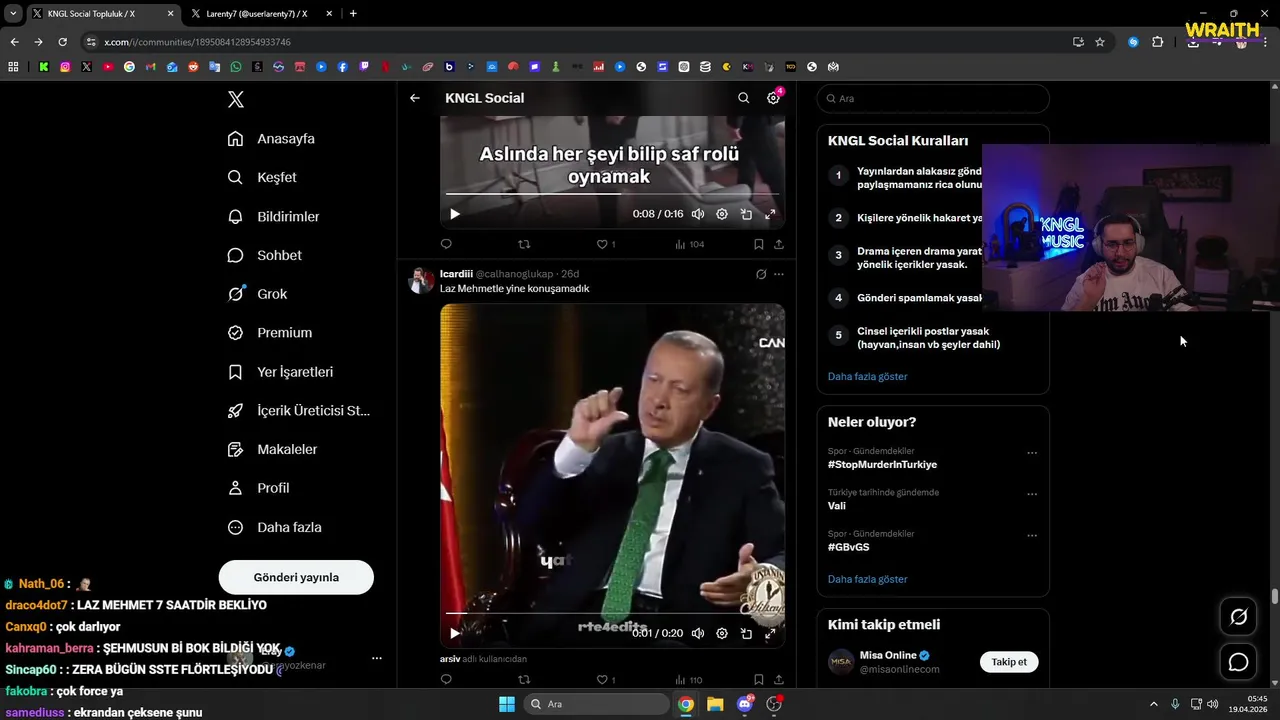Open a new browser tab
This screenshot has height=720, width=1280.
point(353,14)
